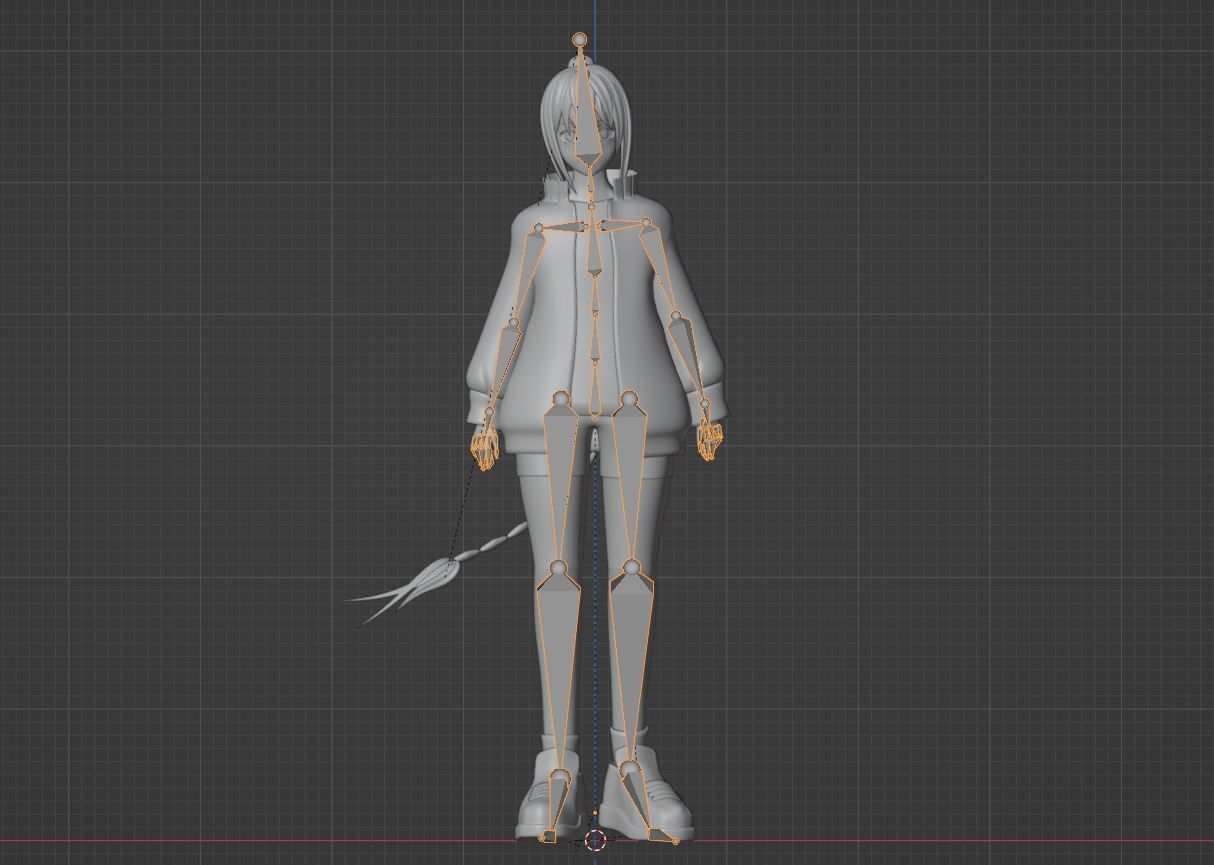This screenshot has height=865, width=1214.
Task: Click the 3D cursor at the world origin
Action: (x=595, y=840)
